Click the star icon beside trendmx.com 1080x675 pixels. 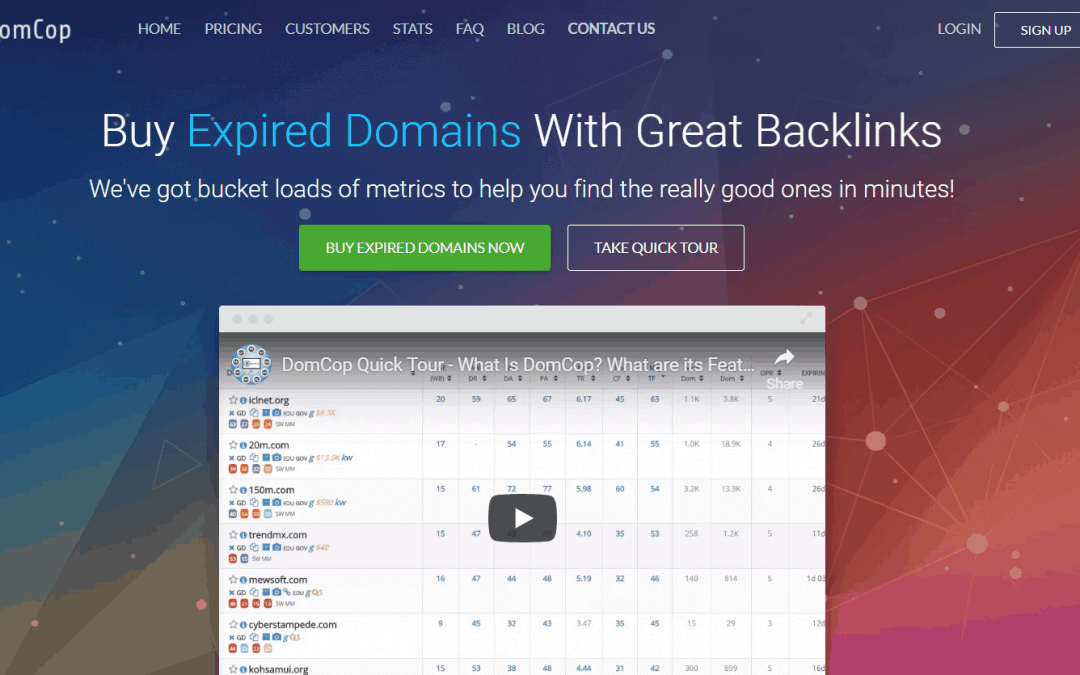[x=233, y=534]
